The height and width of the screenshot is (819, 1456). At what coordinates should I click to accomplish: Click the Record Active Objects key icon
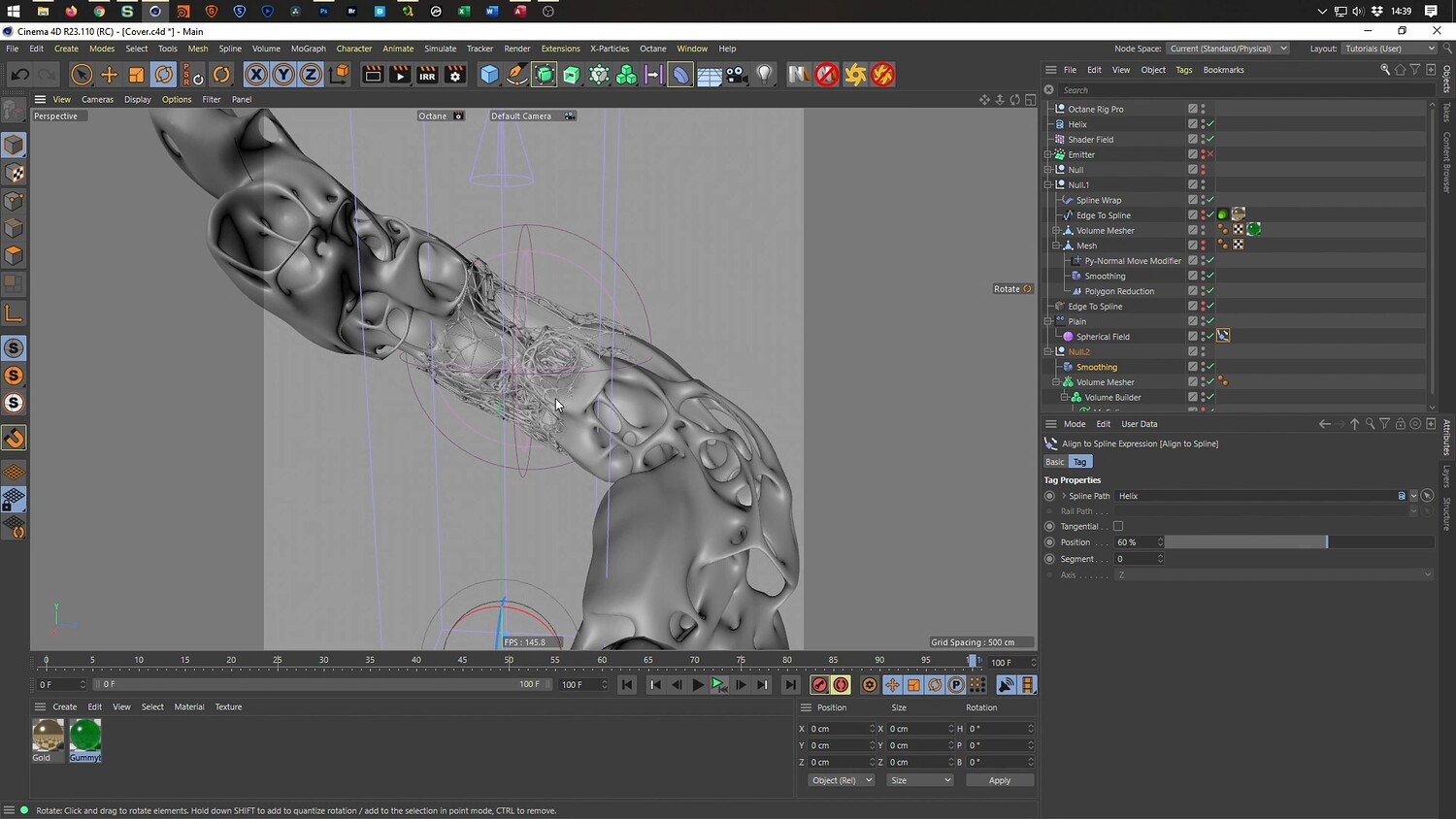(819, 685)
